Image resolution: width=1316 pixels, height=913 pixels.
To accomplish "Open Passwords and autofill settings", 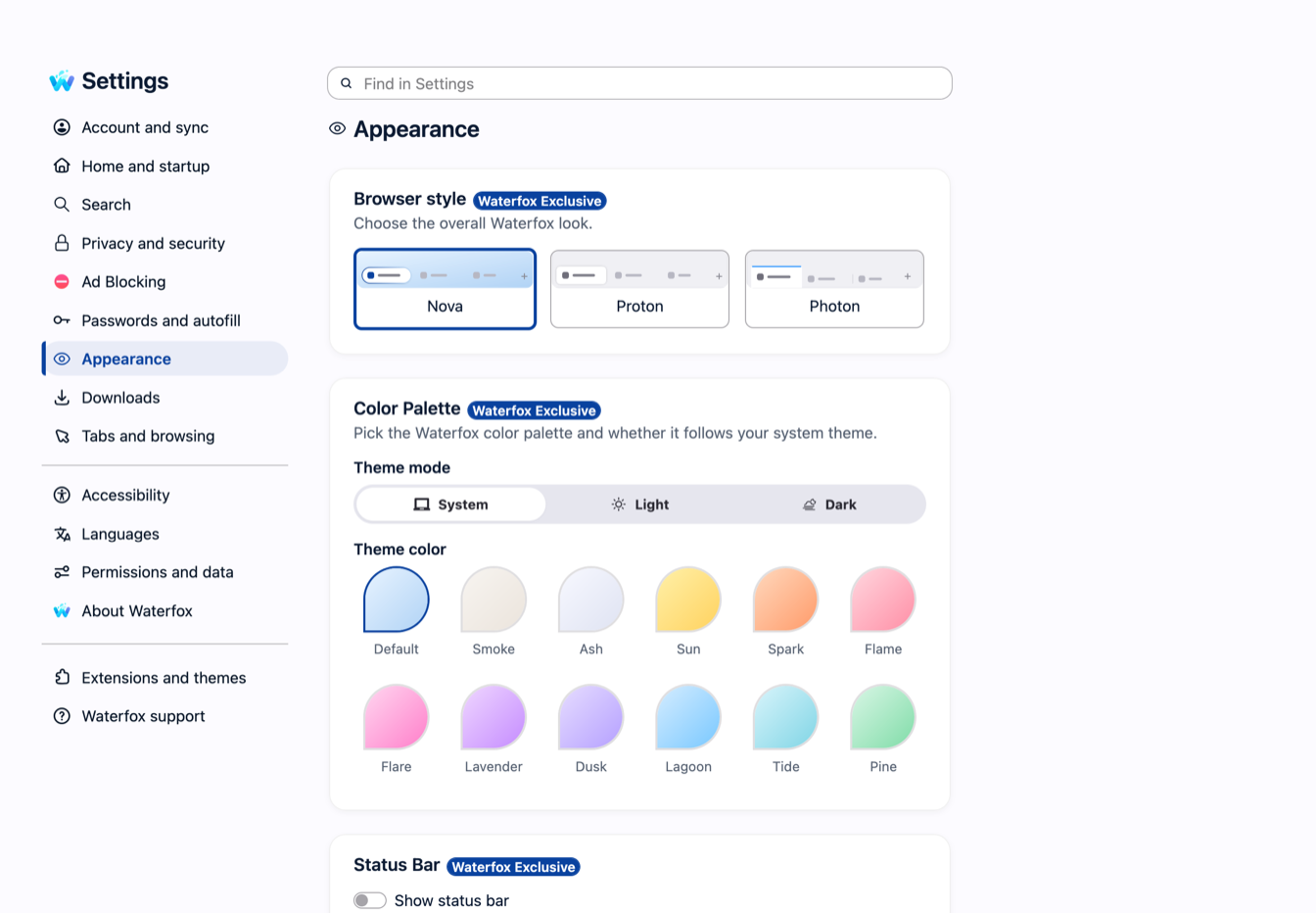I will (164, 320).
